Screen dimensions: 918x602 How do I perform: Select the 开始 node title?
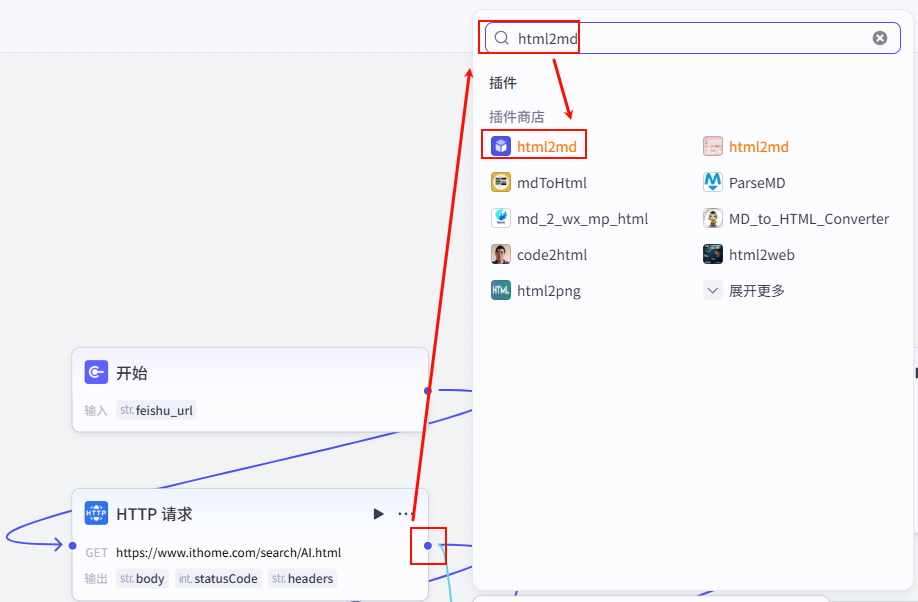132,373
